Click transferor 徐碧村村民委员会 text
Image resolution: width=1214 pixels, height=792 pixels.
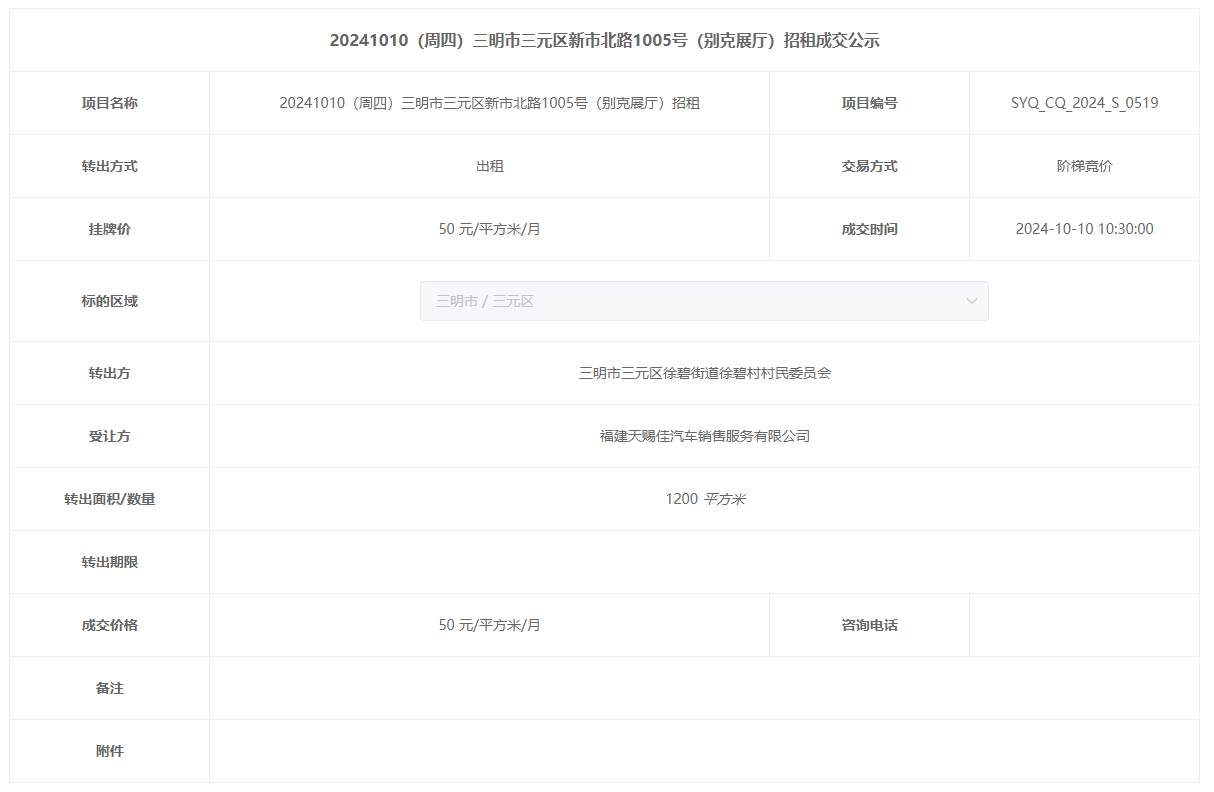pos(704,373)
